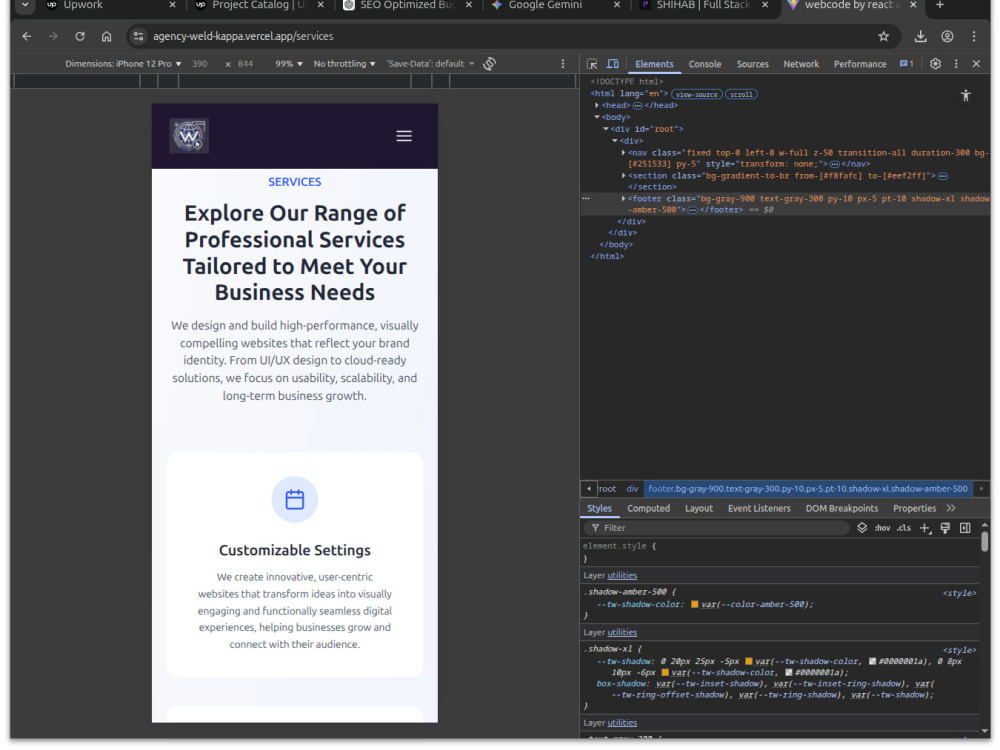Open the DOM Breakpoints tab

point(842,508)
